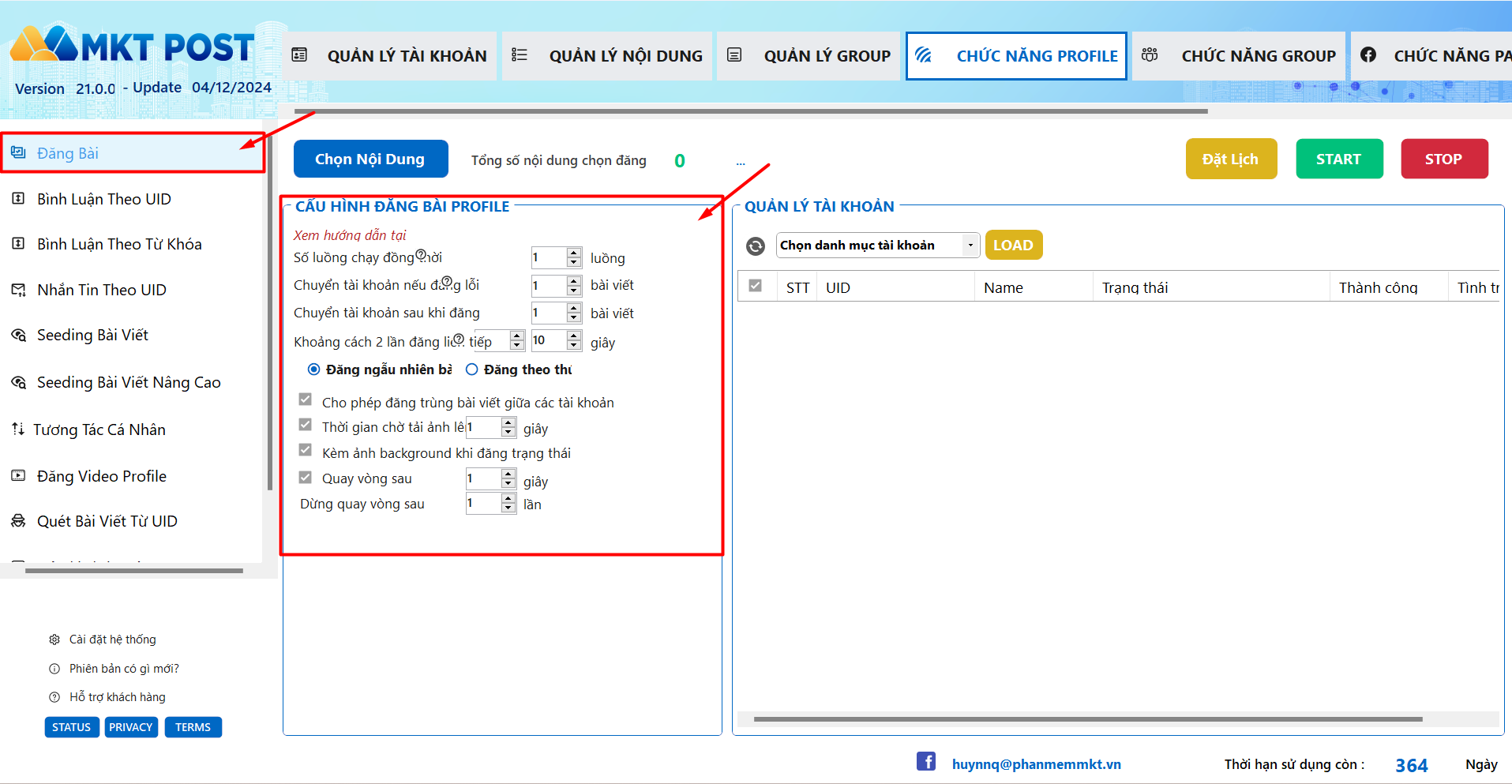Click the Hỗ trợ khách hàng help icon

tap(54, 697)
